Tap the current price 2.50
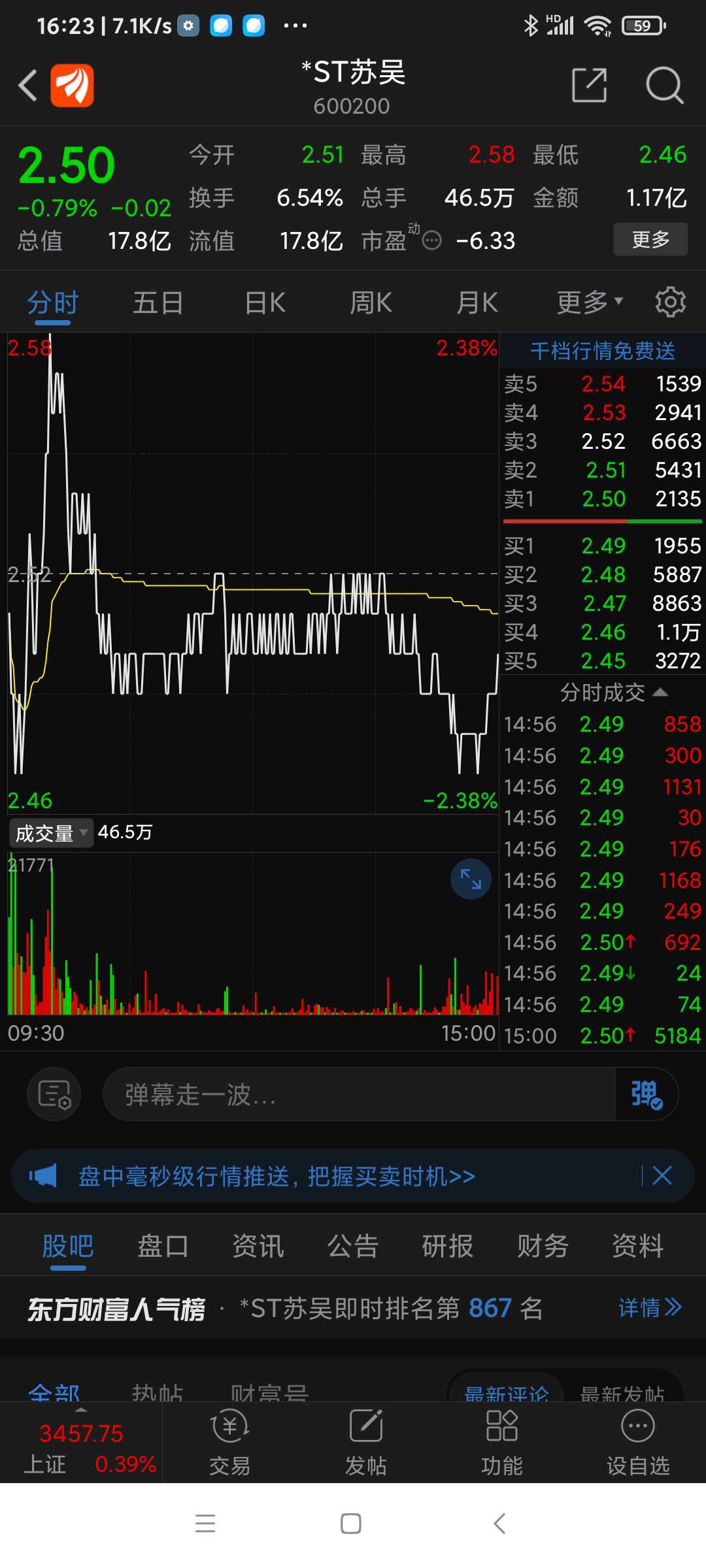 tap(67, 165)
